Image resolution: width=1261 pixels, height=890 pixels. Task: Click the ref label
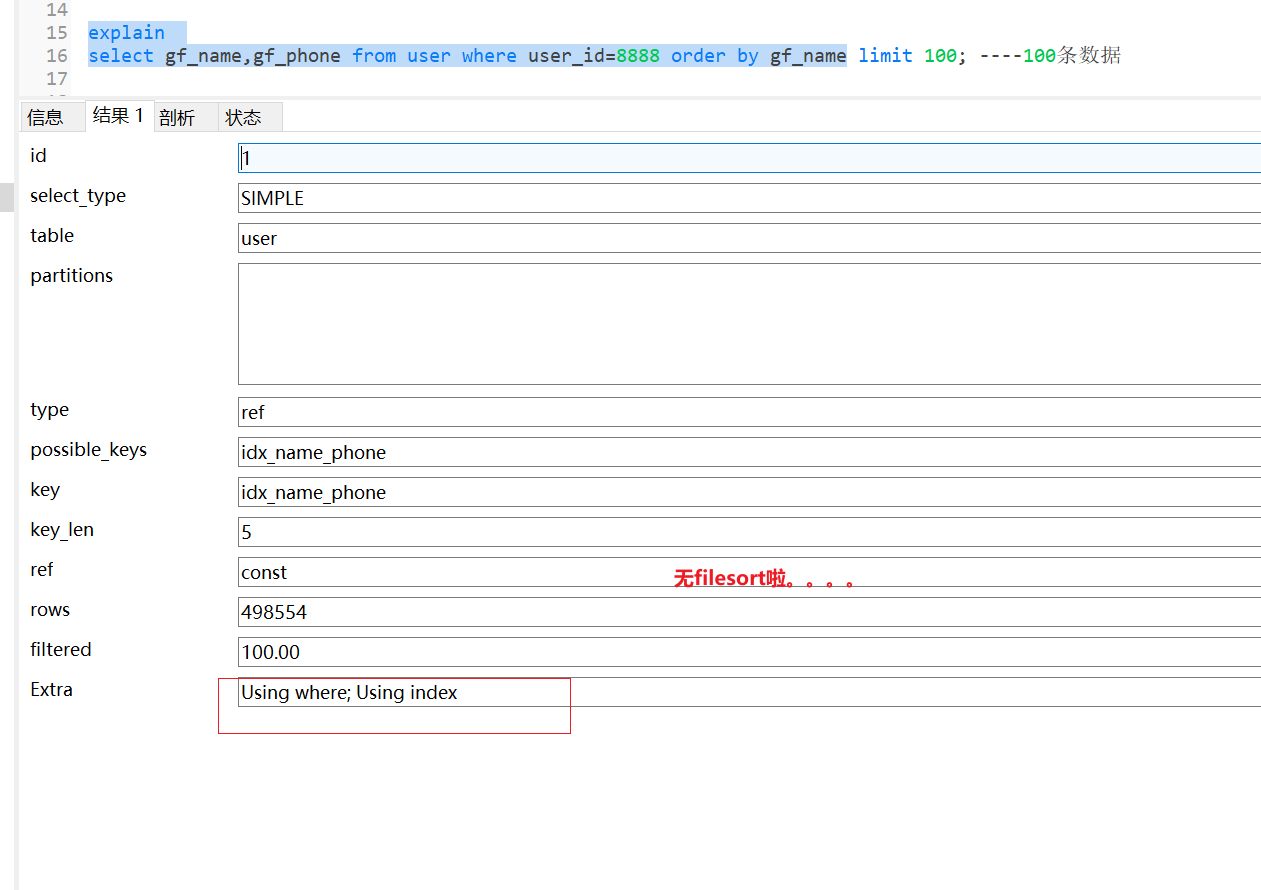tap(41, 569)
